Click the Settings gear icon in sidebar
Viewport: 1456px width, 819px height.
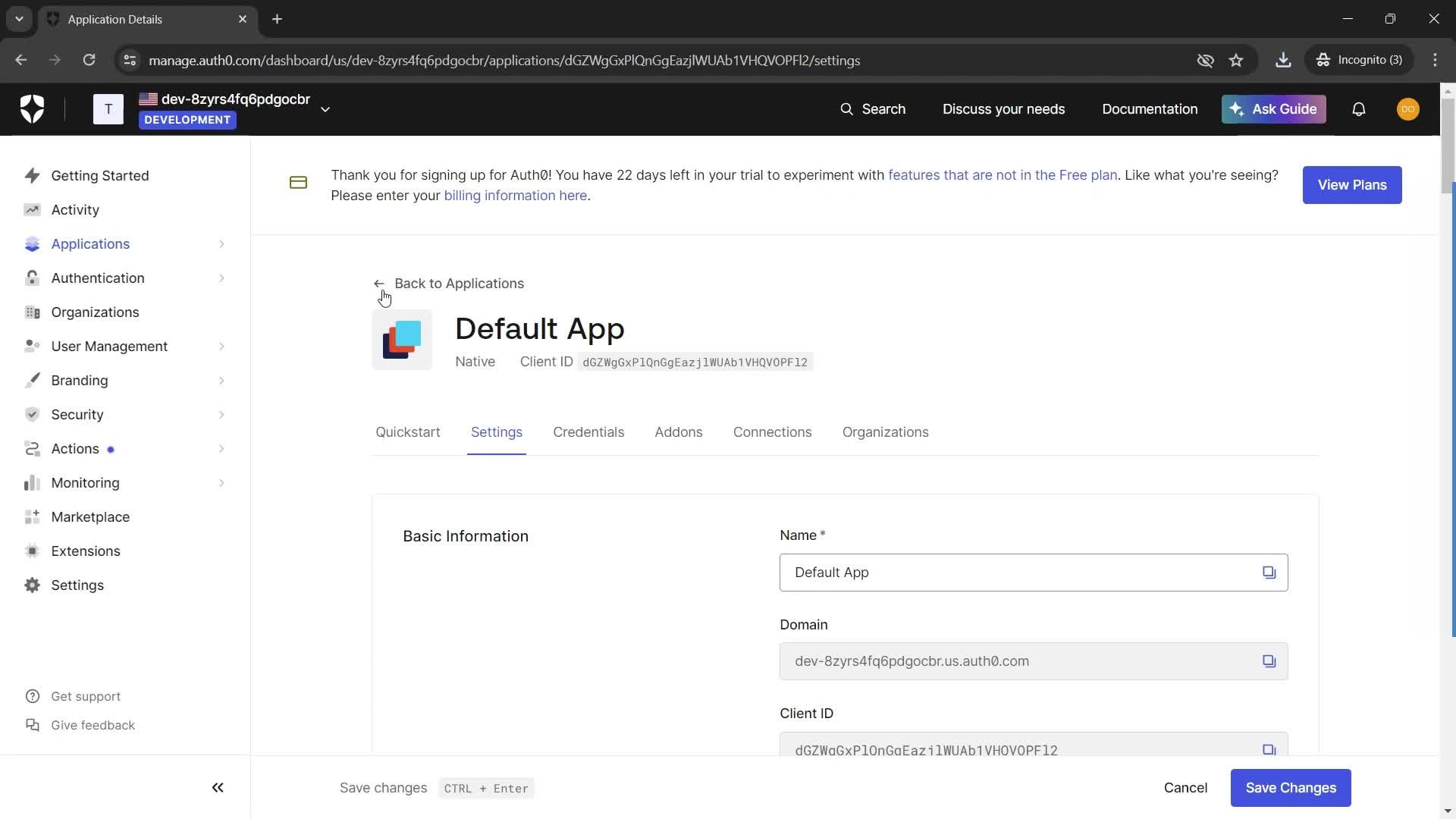click(32, 585)
